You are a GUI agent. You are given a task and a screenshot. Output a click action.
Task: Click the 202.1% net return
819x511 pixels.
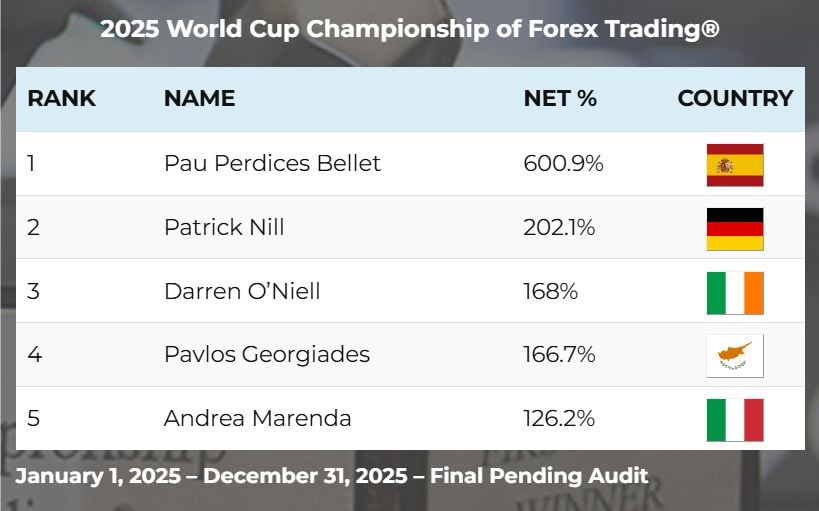pyautogui.click(x=559, y=227)
